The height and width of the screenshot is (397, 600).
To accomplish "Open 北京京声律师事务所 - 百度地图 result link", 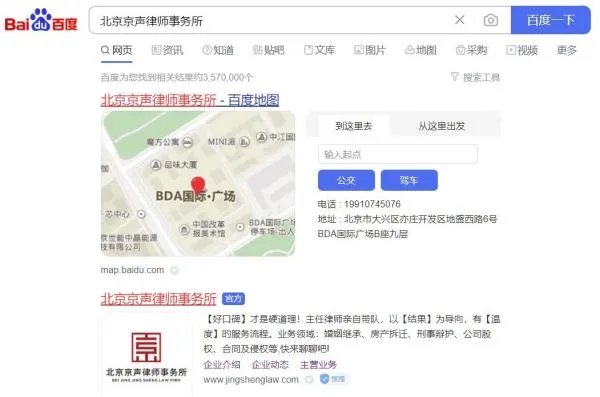I will [190, 100].
